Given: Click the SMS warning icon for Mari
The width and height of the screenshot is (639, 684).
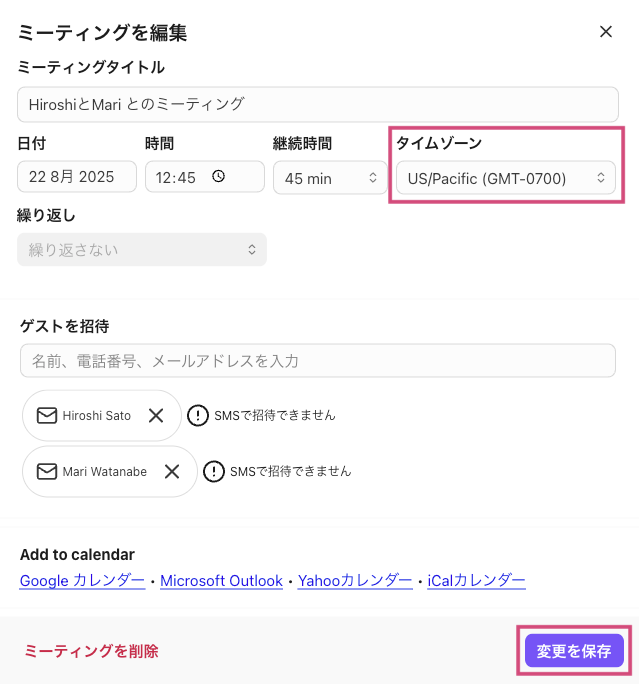Looking at the screenshot, I should click(214, 471).
